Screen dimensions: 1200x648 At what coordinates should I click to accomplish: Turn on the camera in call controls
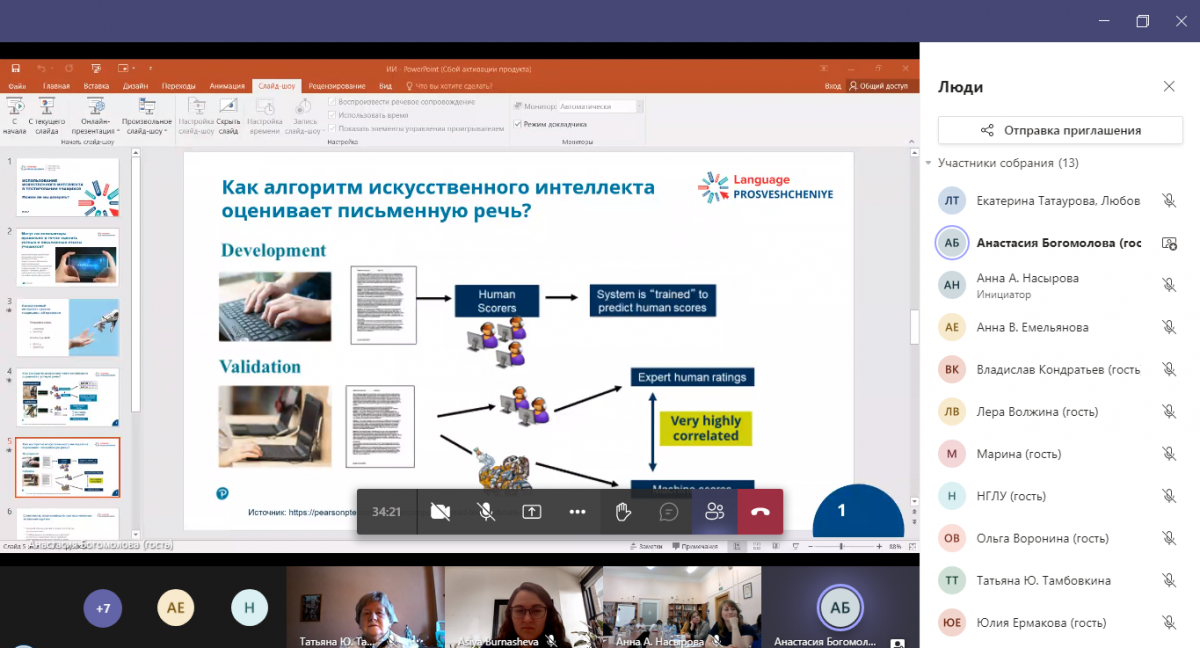(x=440, y=511)
